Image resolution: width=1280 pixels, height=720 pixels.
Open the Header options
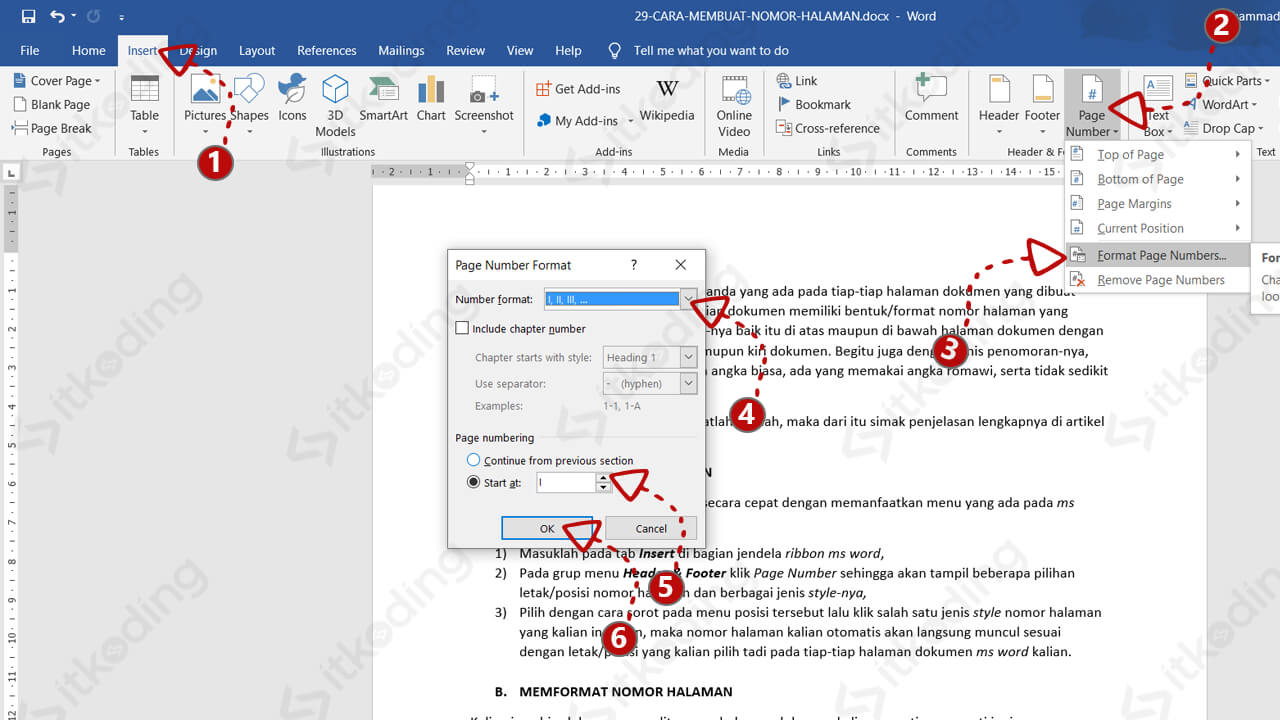pos(999,104)
